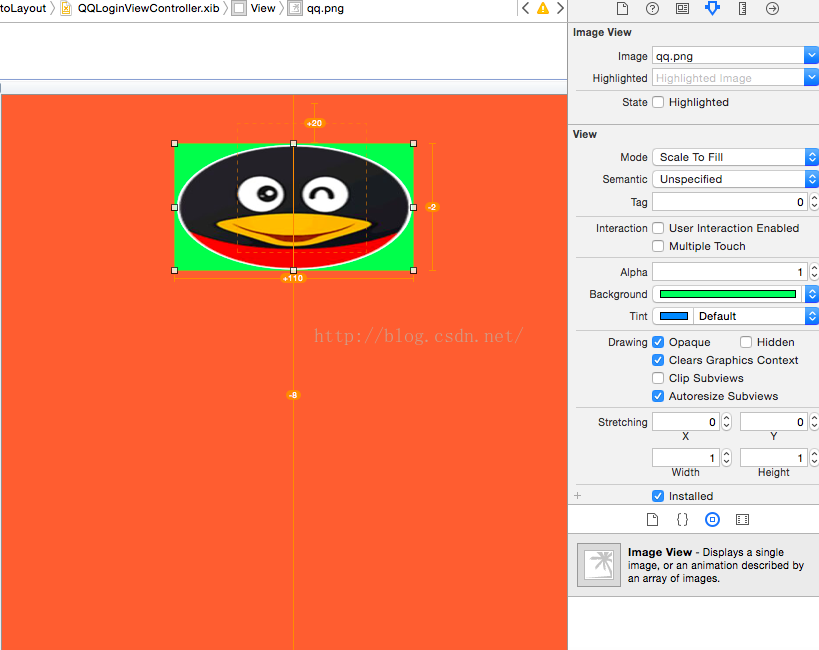Viewport: 819px width, 650px height.
Task: Click the Stretching X stepper
Action: click(726, 422)
